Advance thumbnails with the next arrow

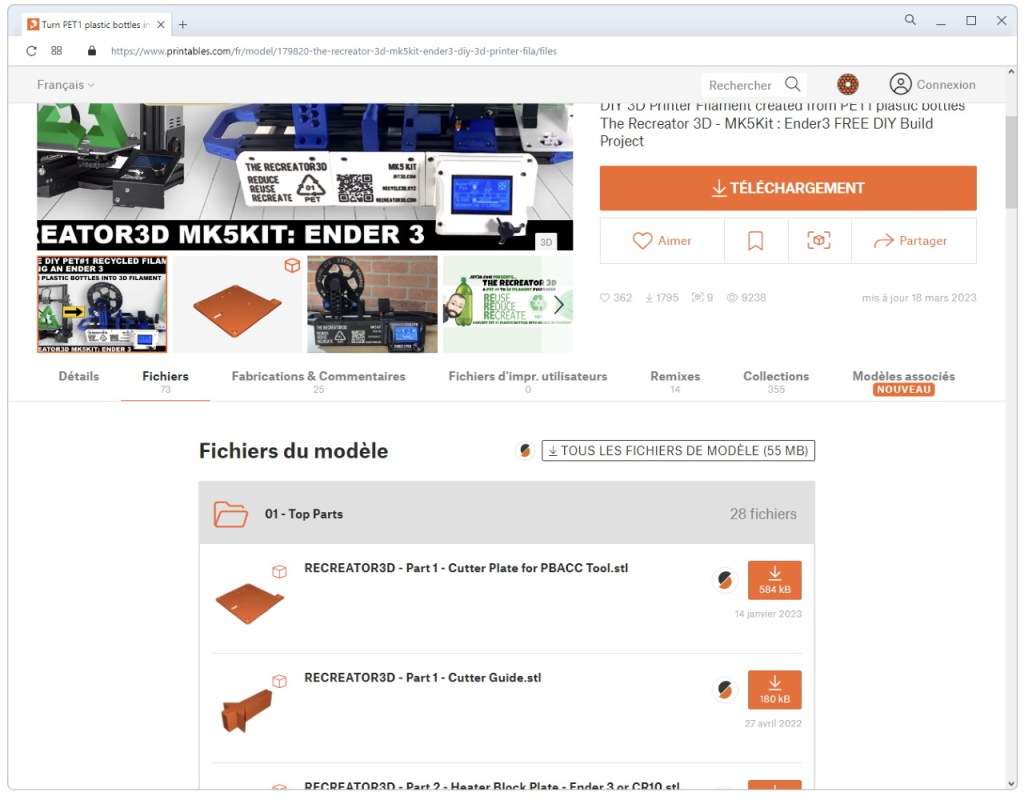coord(559,305)
